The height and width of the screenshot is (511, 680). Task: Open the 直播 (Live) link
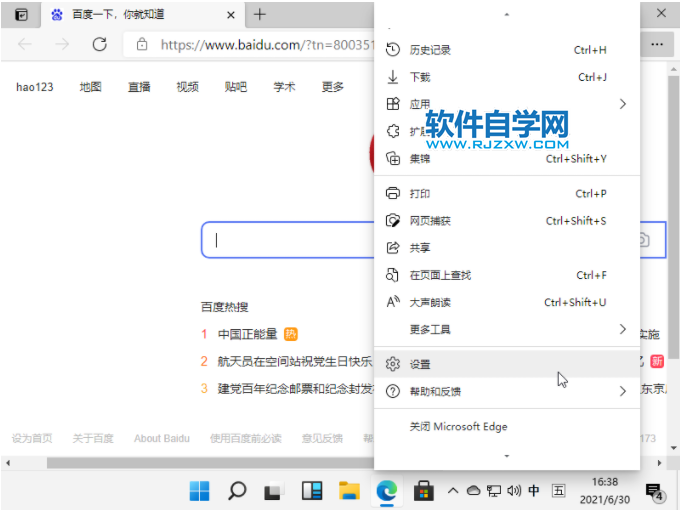coord(139,87)
